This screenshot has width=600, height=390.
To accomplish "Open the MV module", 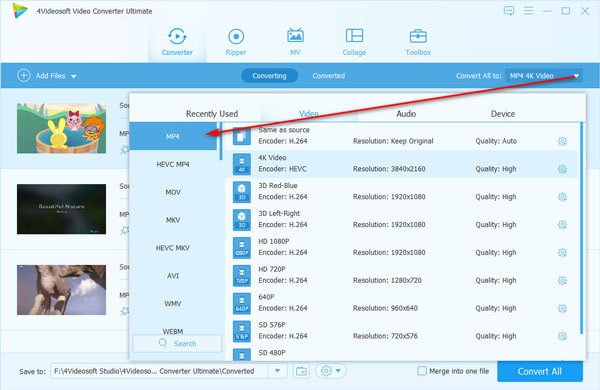I will coord(295,42).
